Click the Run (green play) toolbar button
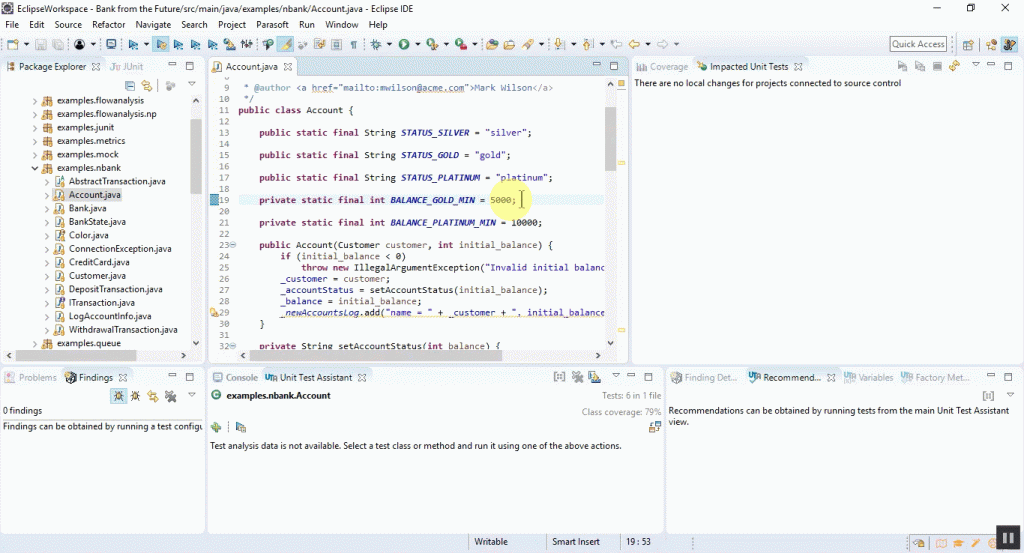1024x553 pixels. (404, 44)
